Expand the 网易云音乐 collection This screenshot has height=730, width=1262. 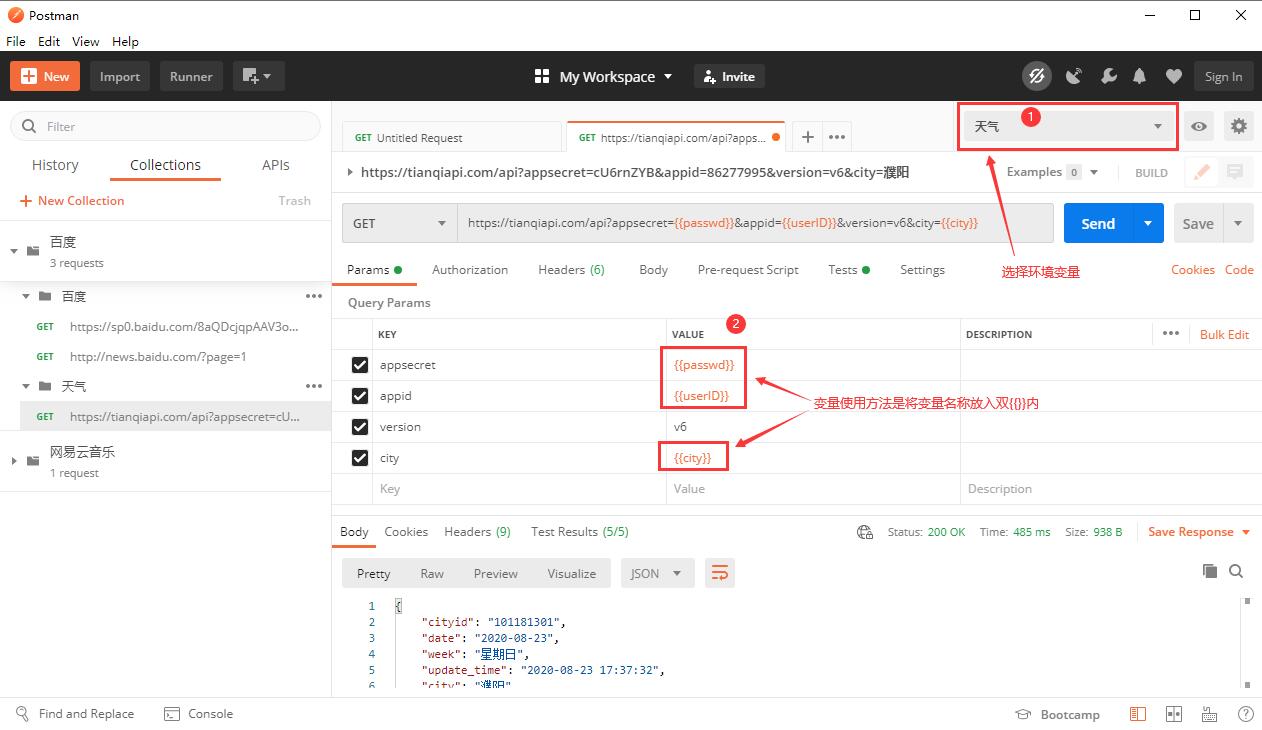(x=14, y=461)
